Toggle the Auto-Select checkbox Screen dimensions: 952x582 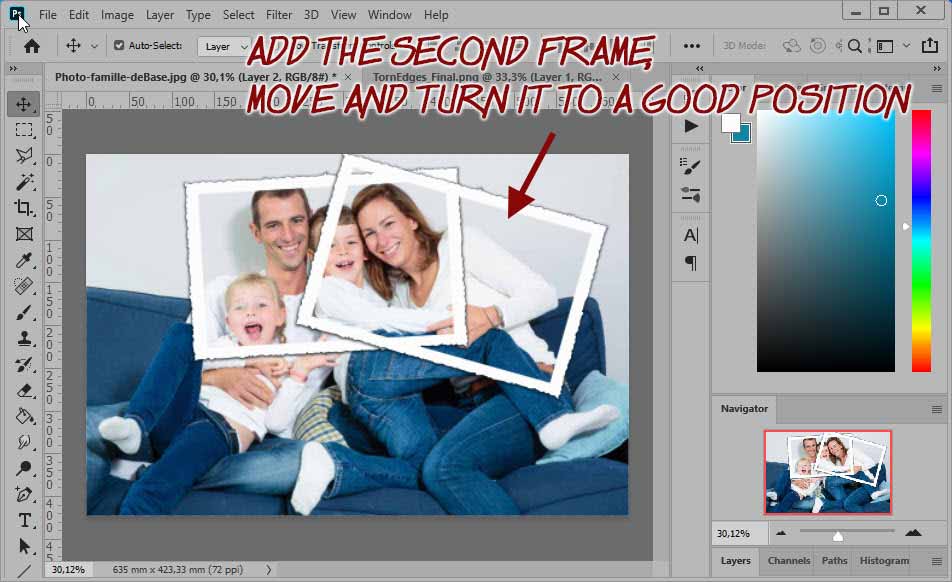(119, 45)
